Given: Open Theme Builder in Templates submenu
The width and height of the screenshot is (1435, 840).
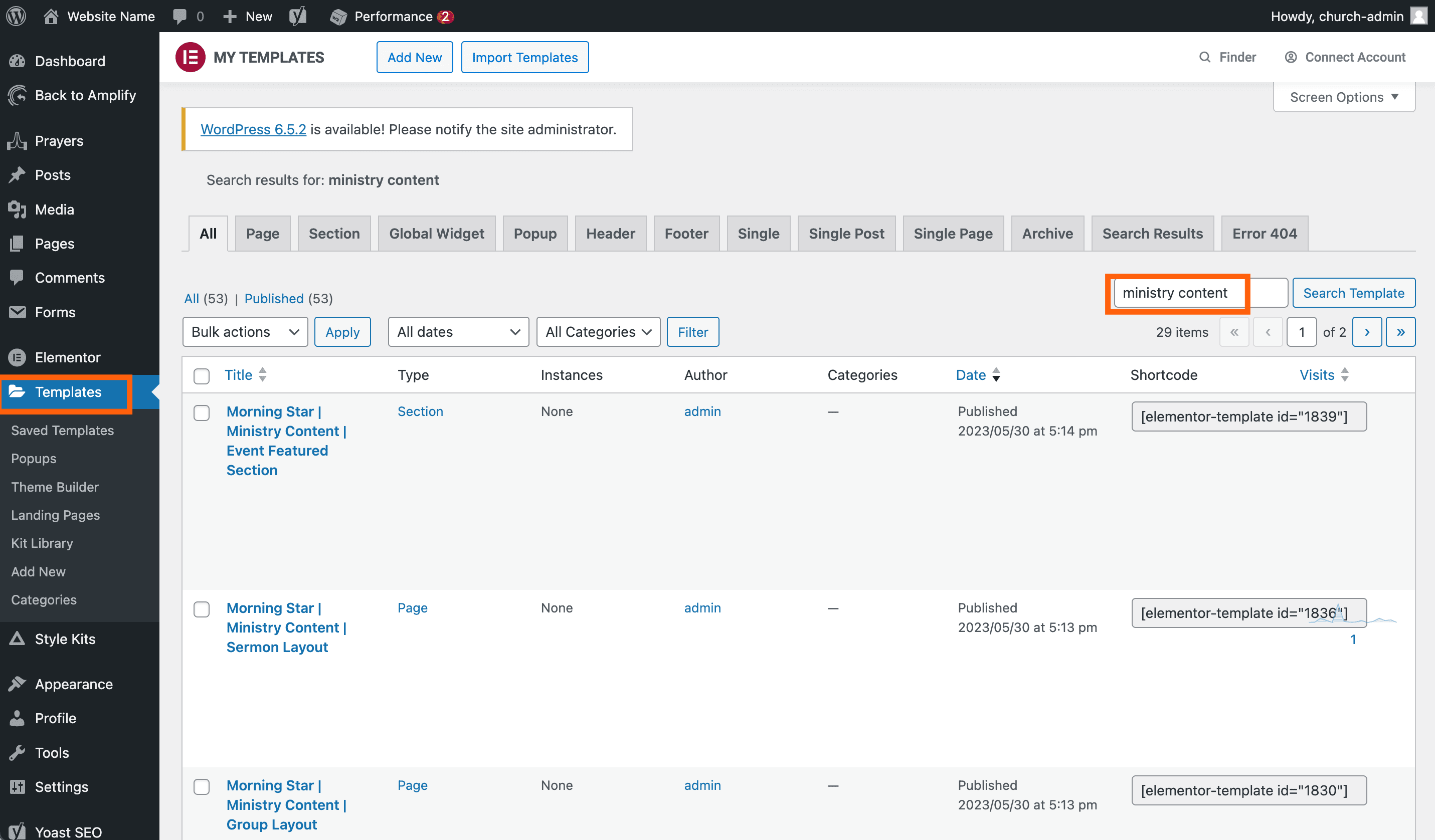Looking at the screenshot, I should tap(55, 487).
